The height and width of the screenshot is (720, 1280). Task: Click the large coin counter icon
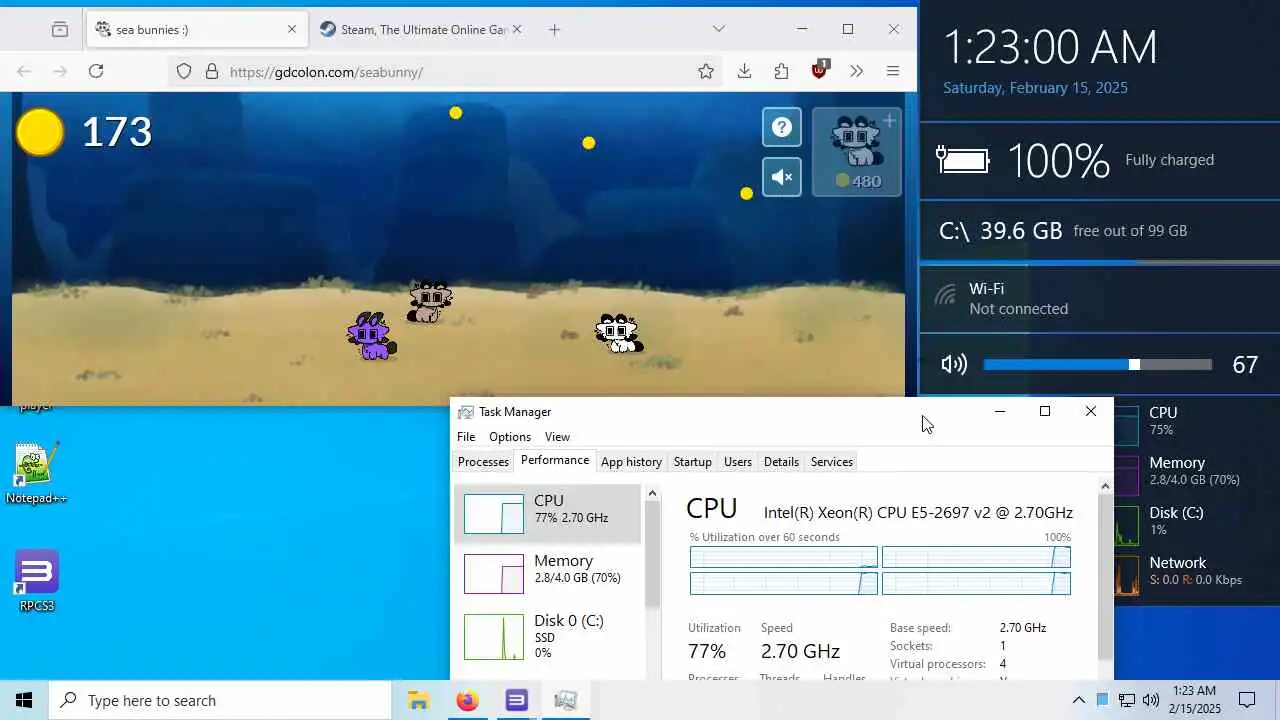(x=40, y=131)
